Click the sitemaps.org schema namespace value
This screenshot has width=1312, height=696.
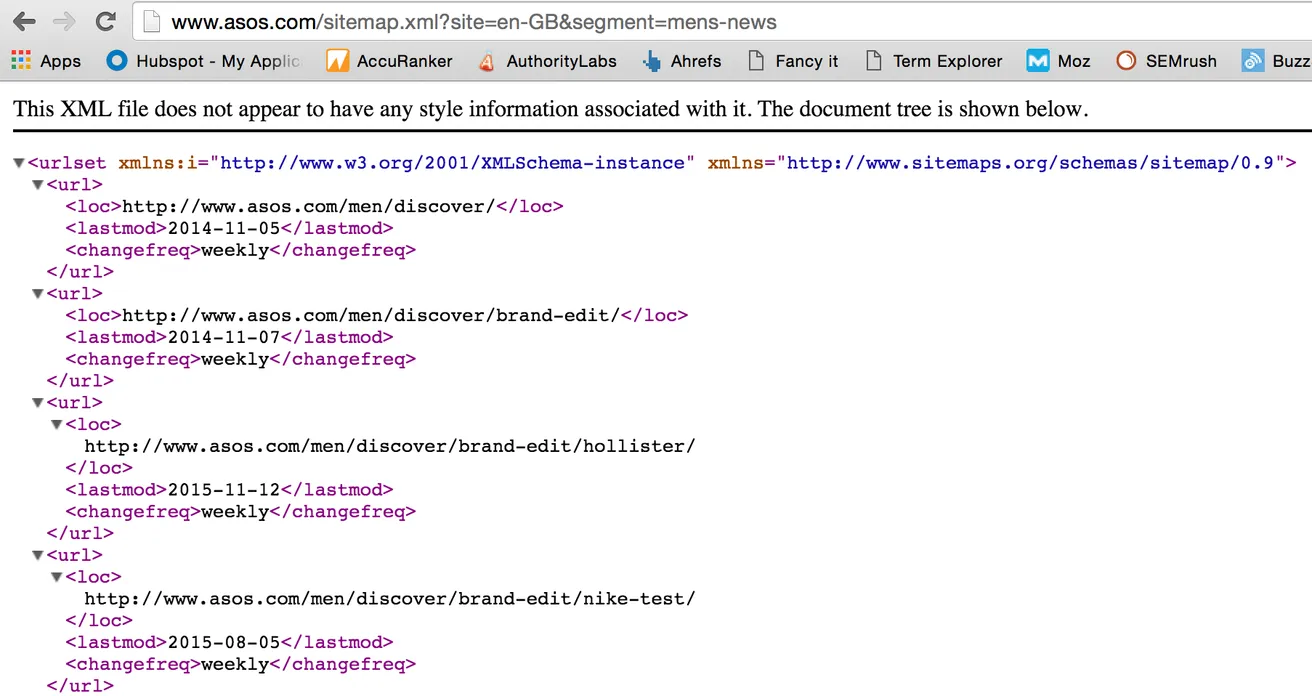1031,163
